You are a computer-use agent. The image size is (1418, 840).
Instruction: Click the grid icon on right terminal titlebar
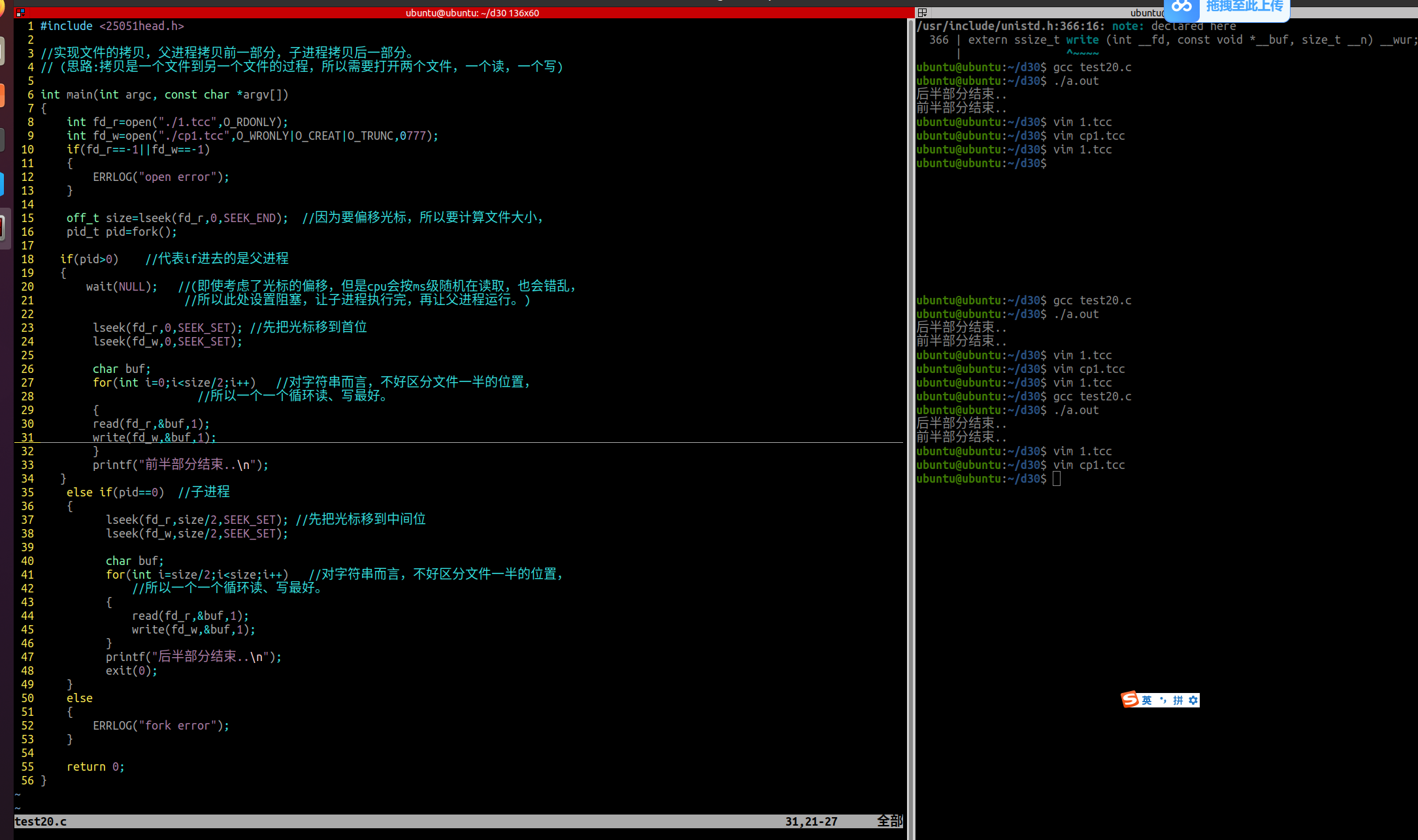coord(921,11)
